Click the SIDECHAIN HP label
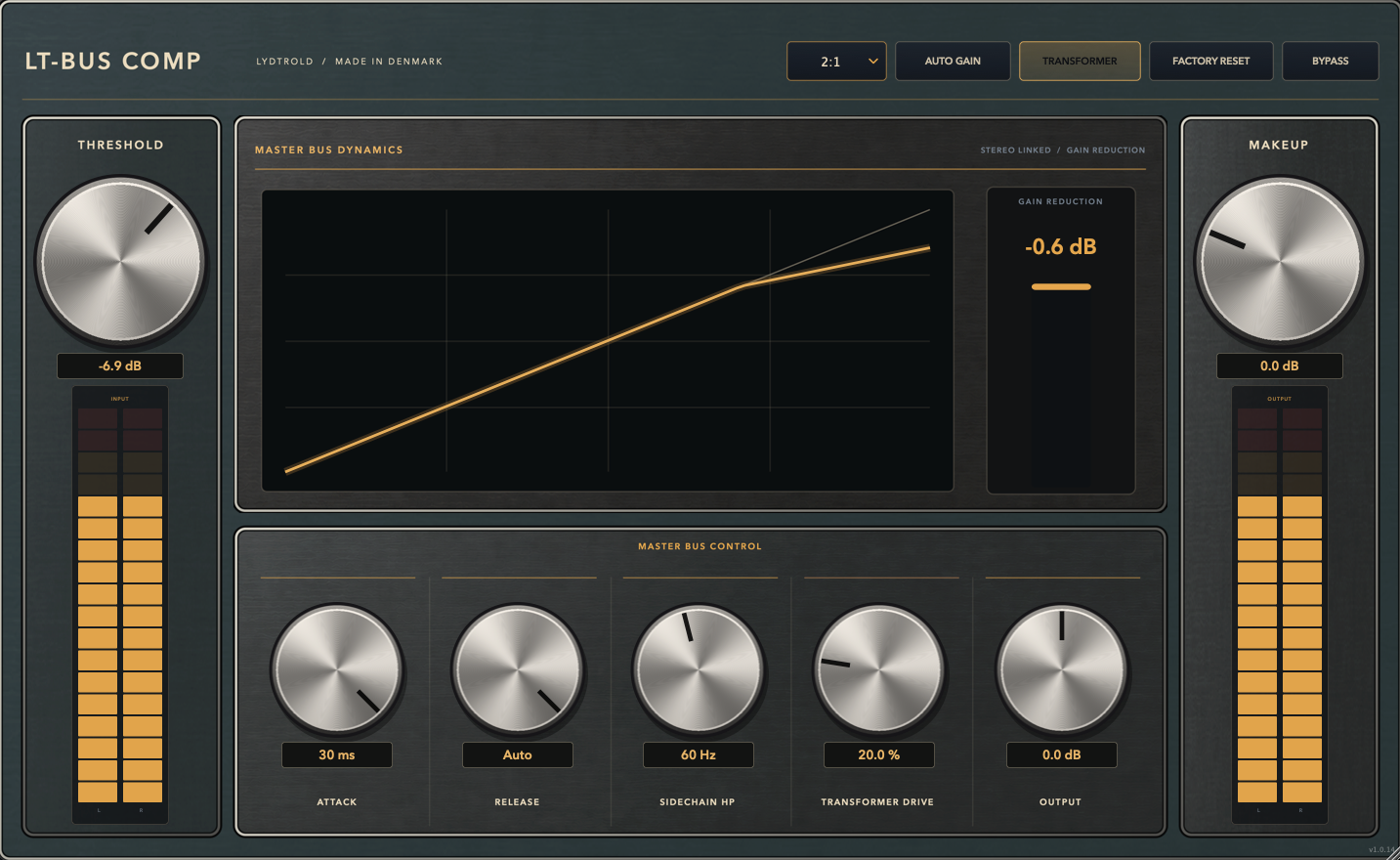The height and width of the screenshot is (860, 1400). 698,802
